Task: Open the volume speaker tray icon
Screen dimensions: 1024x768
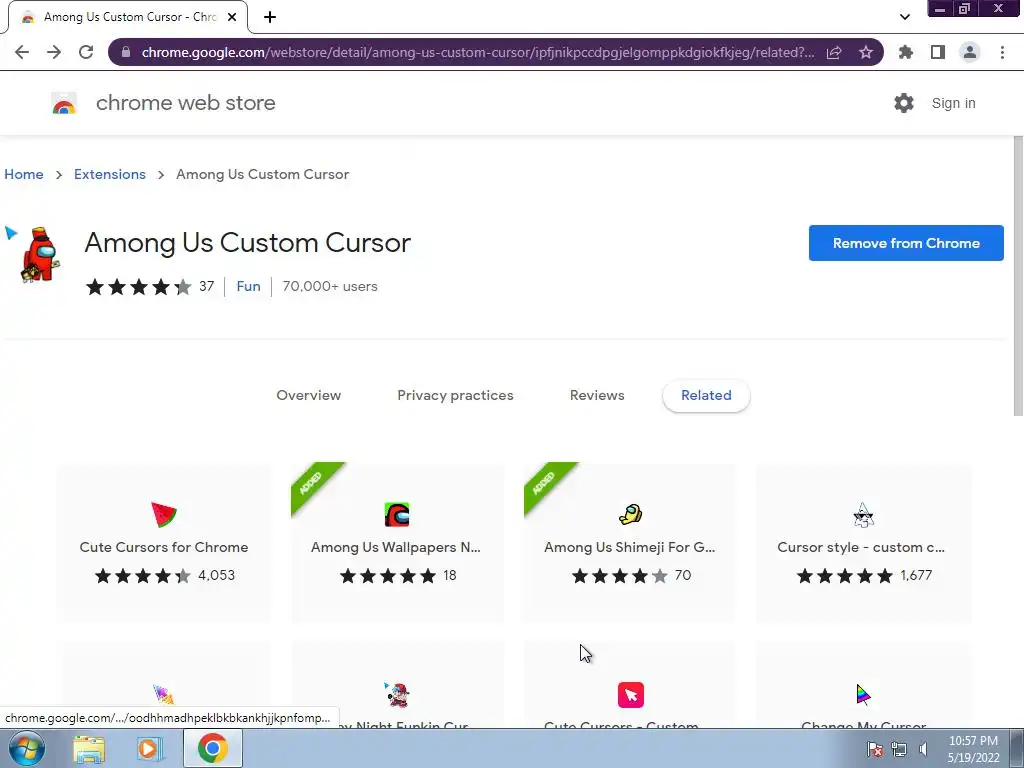Action: (x=923, y=749)
